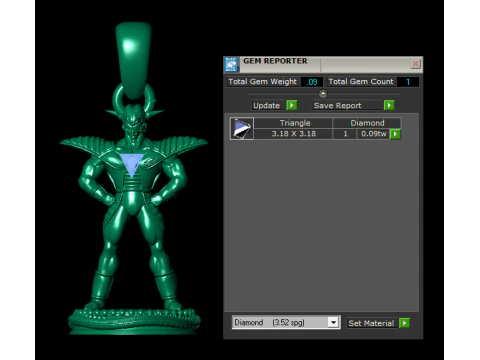Click the green arrow beside 0.09tw
The width and height of the screenshot is (480, 360).
(395, 134)
